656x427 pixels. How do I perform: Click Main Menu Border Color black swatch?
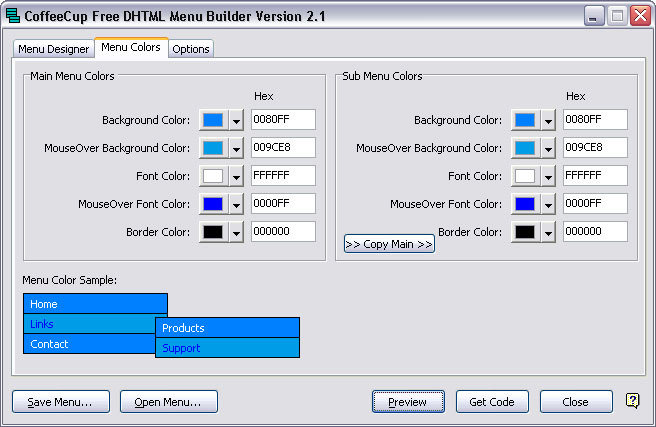point(213,232)
